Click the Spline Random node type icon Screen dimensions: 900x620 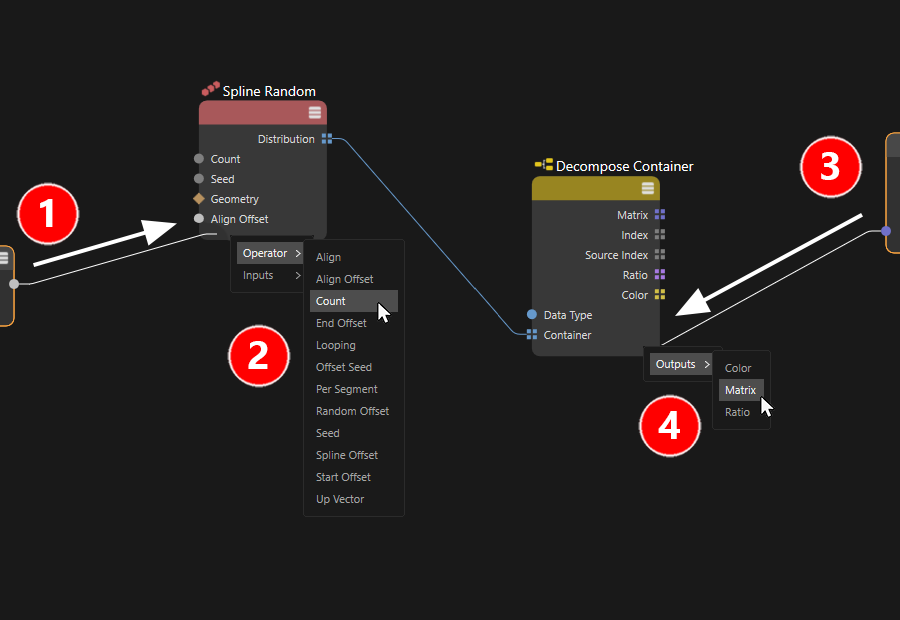coord(211,88)
